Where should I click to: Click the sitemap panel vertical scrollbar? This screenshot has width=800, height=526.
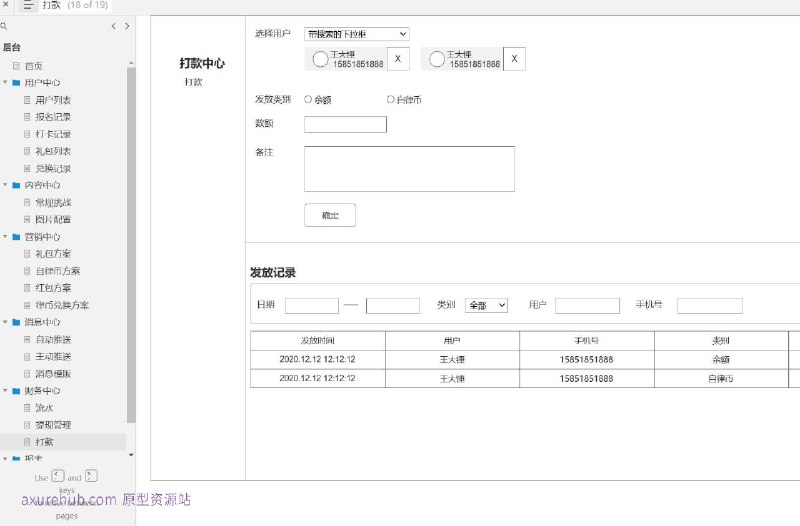tap(131, 245)
